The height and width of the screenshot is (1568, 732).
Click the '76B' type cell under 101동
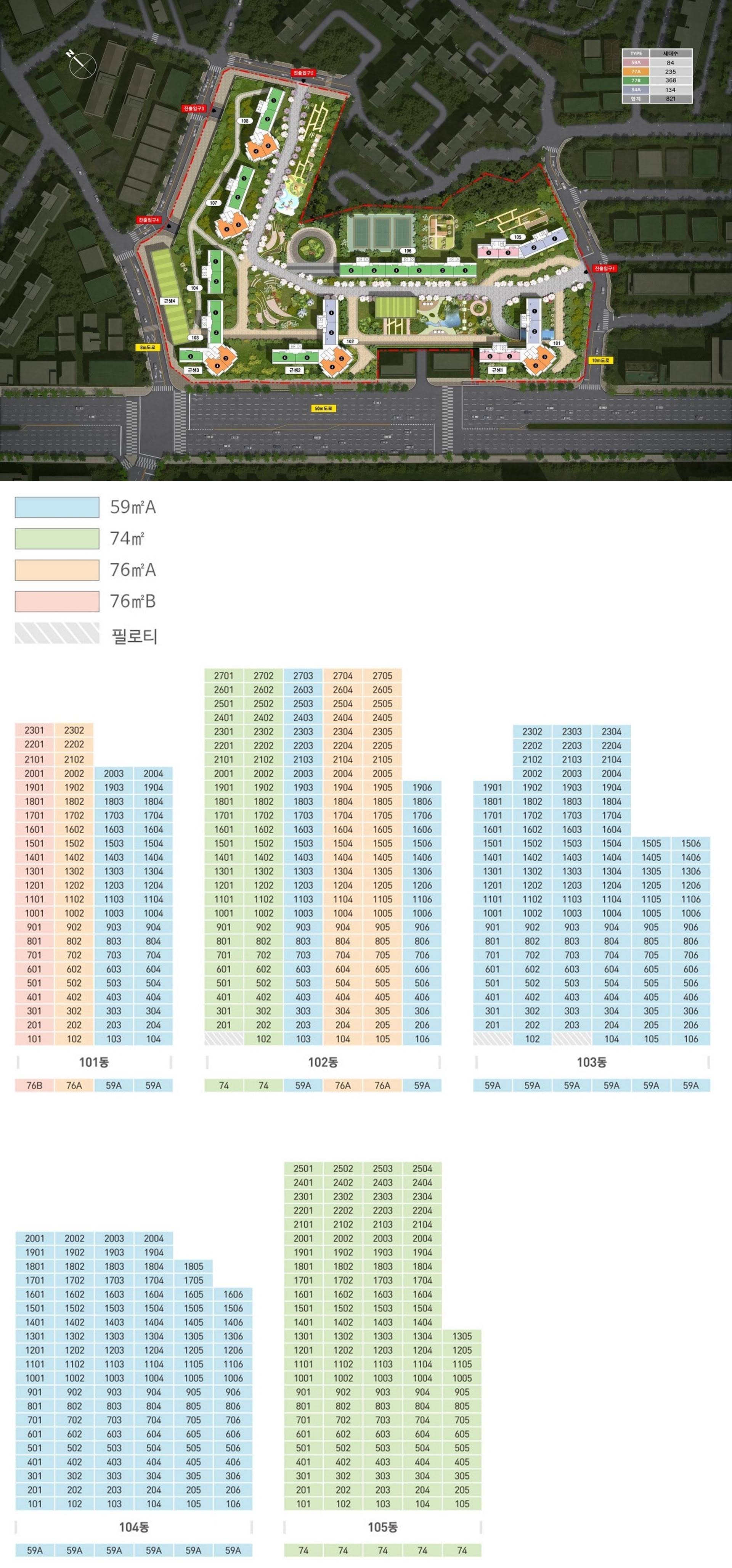click(x=35, y=1085)
